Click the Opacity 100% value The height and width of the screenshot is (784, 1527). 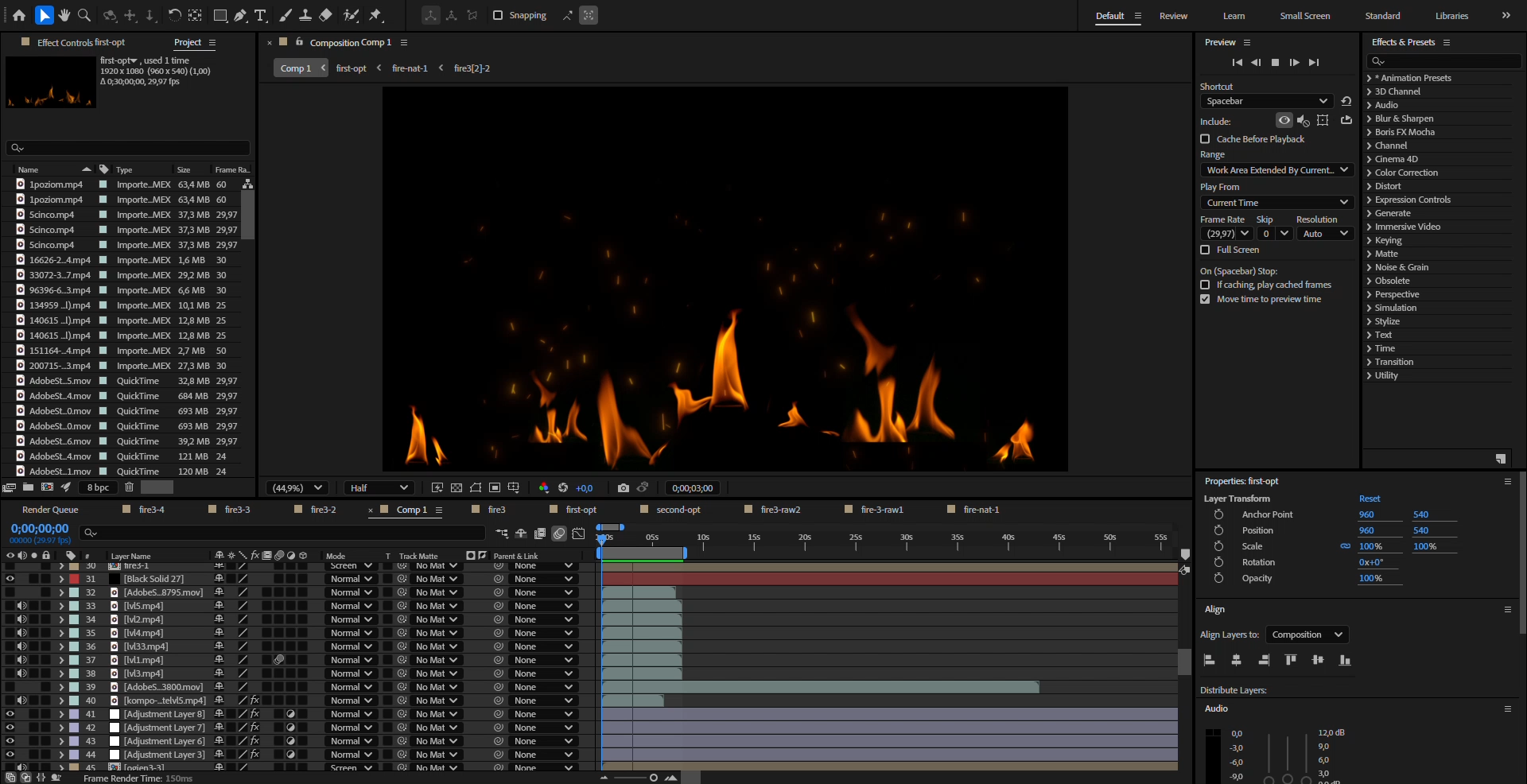1370,578
